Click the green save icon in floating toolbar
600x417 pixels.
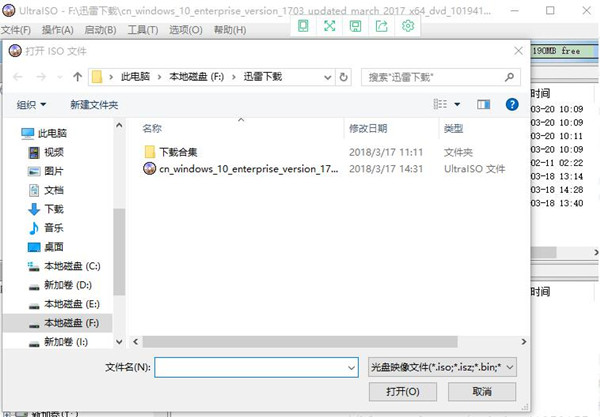(x=355, y=26)
